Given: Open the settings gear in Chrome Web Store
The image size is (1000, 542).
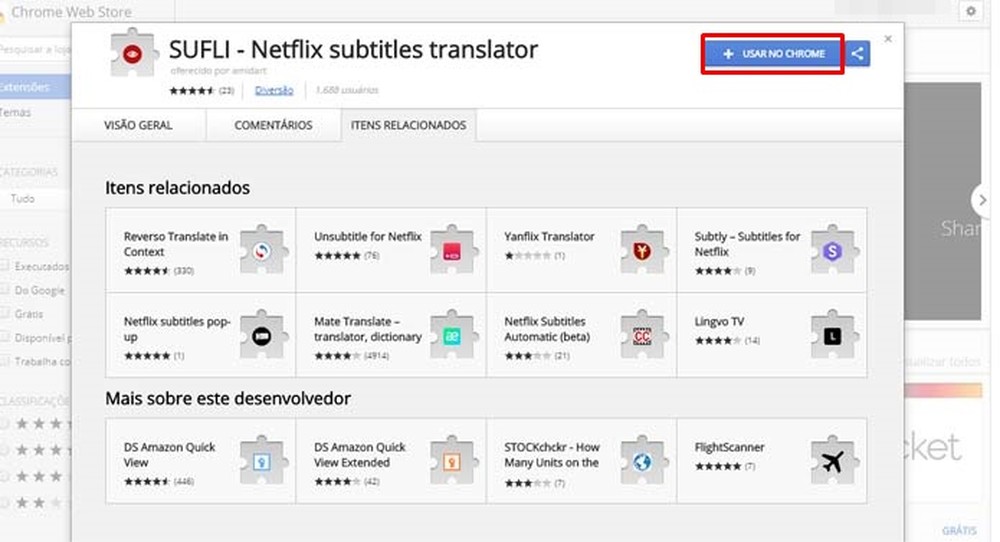Looking at the screenshot, I should coord(970,11).
